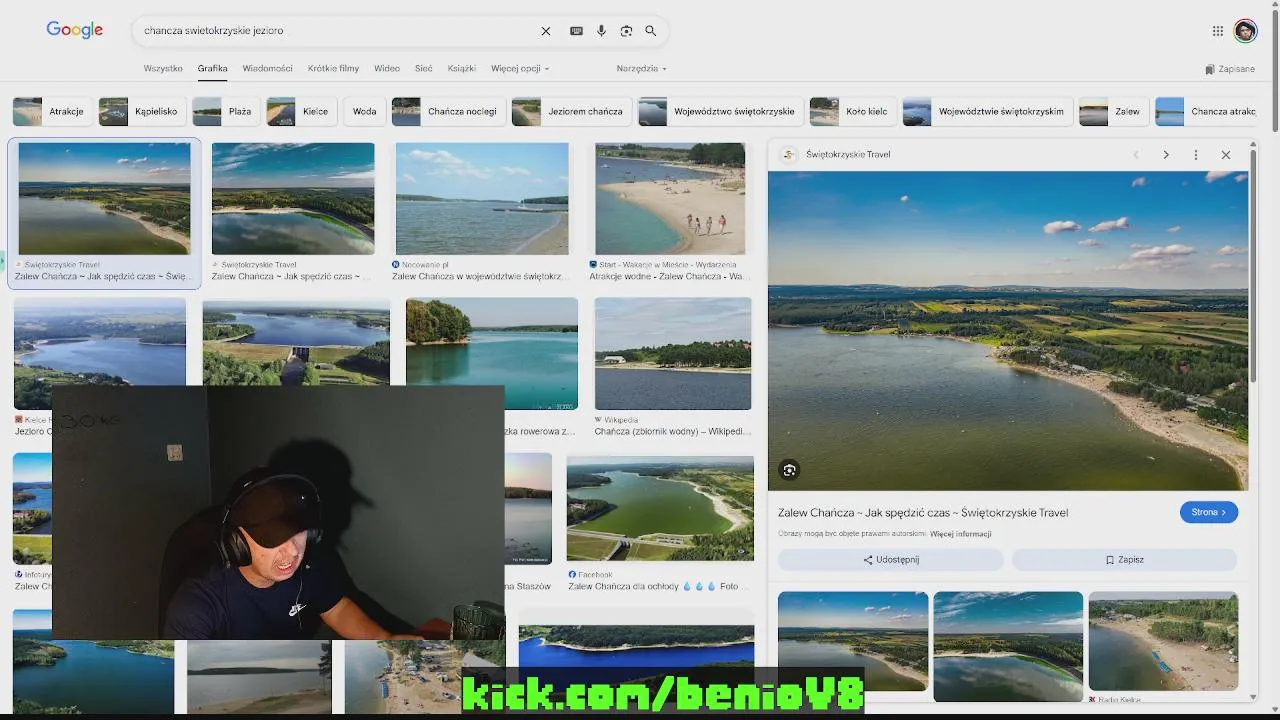Open the Książki tab

click(x=462, y=69)
